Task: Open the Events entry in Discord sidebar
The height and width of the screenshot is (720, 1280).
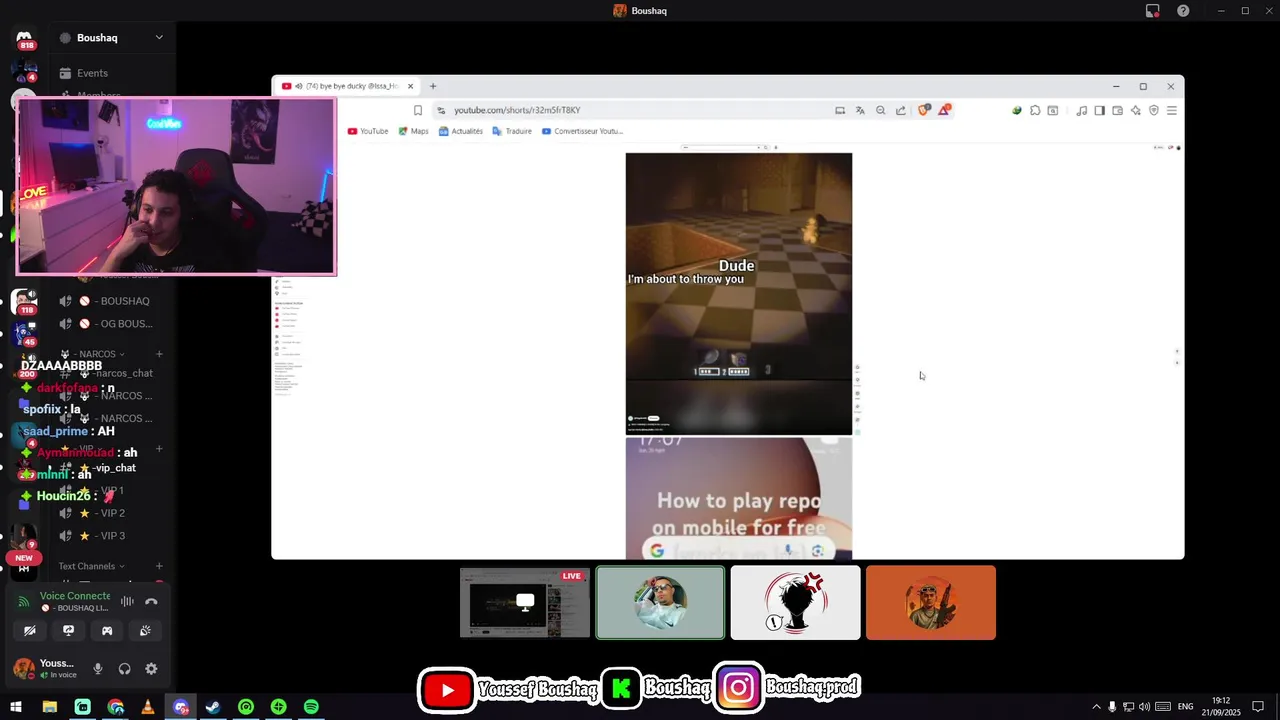Action: pos(92,73)
